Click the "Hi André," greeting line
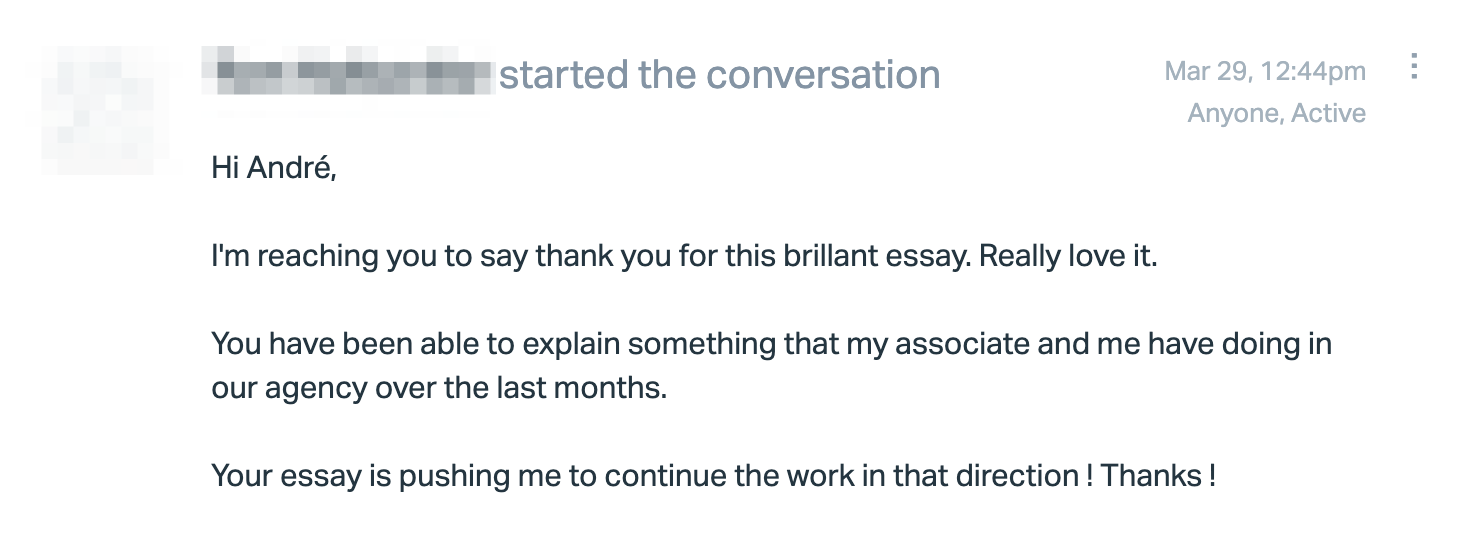Viewport: 1474px width, 537px height. 274,168
